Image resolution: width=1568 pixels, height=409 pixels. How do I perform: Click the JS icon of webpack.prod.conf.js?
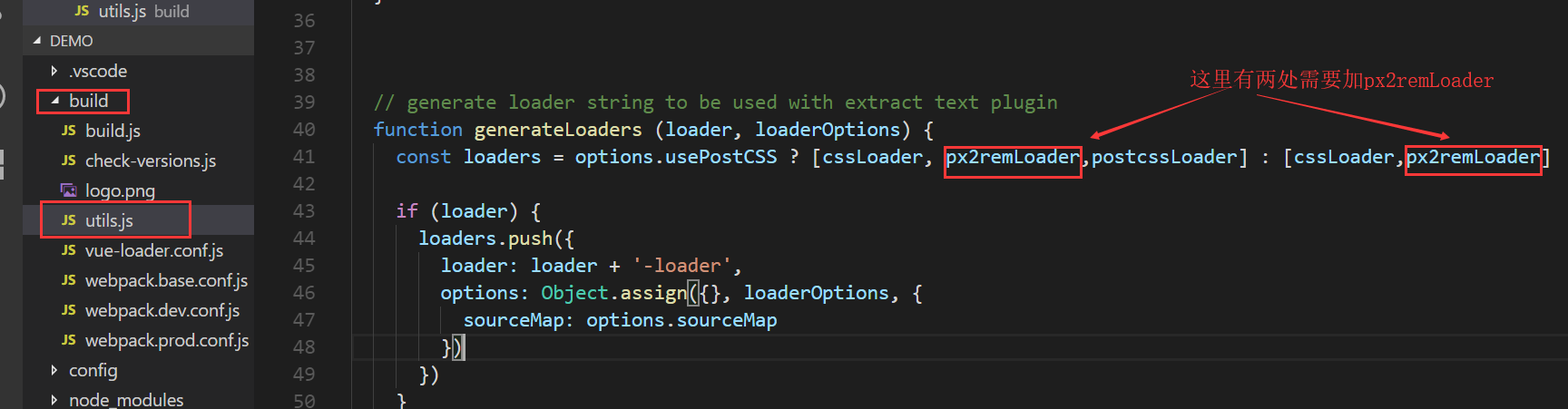69,340
